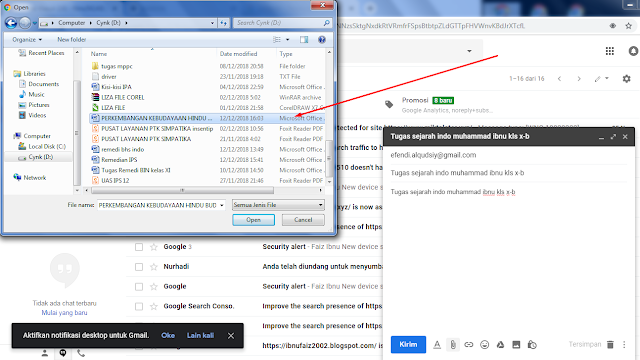Open recent pages dropdown beside Forward button
This screenshot has height=360, width=640.
point(35,23)
